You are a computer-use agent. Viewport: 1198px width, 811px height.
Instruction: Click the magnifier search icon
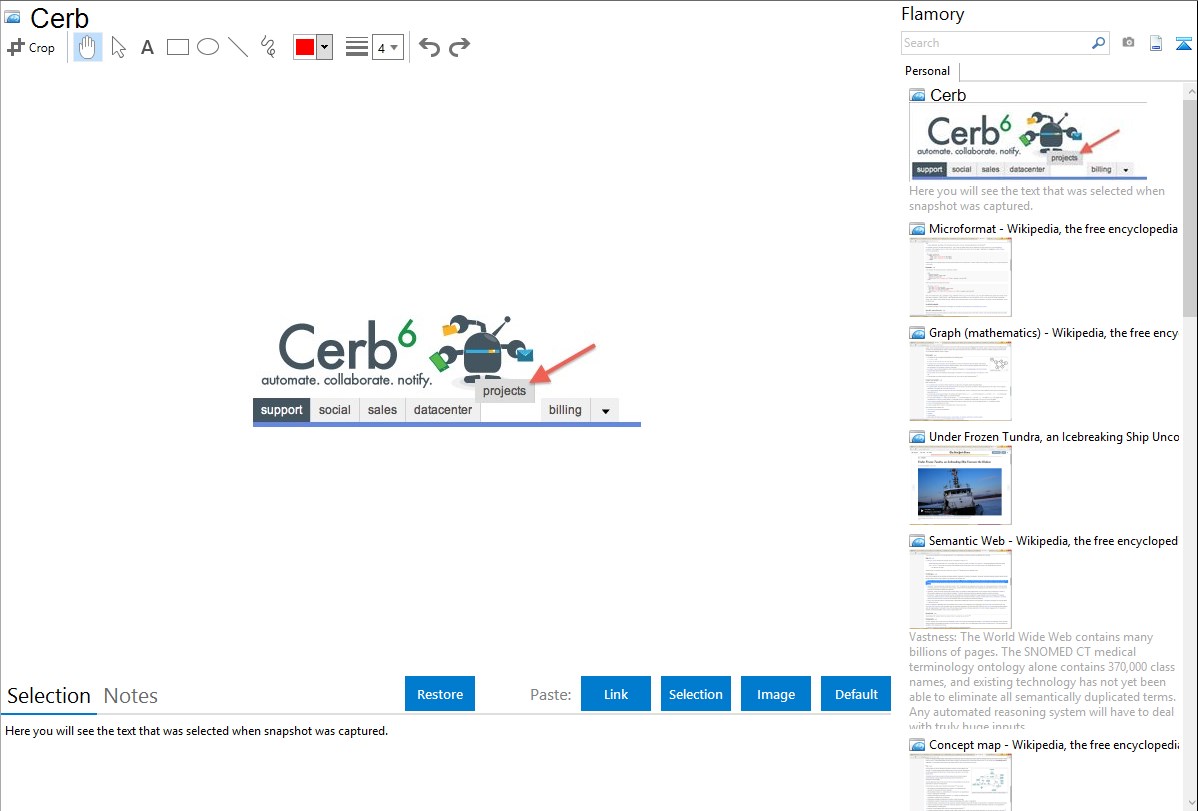[1098, 43]
